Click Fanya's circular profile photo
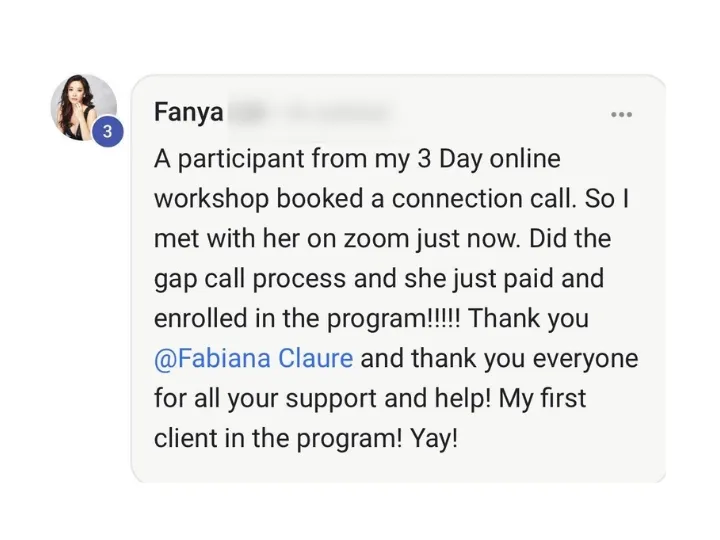 point(84,107)
